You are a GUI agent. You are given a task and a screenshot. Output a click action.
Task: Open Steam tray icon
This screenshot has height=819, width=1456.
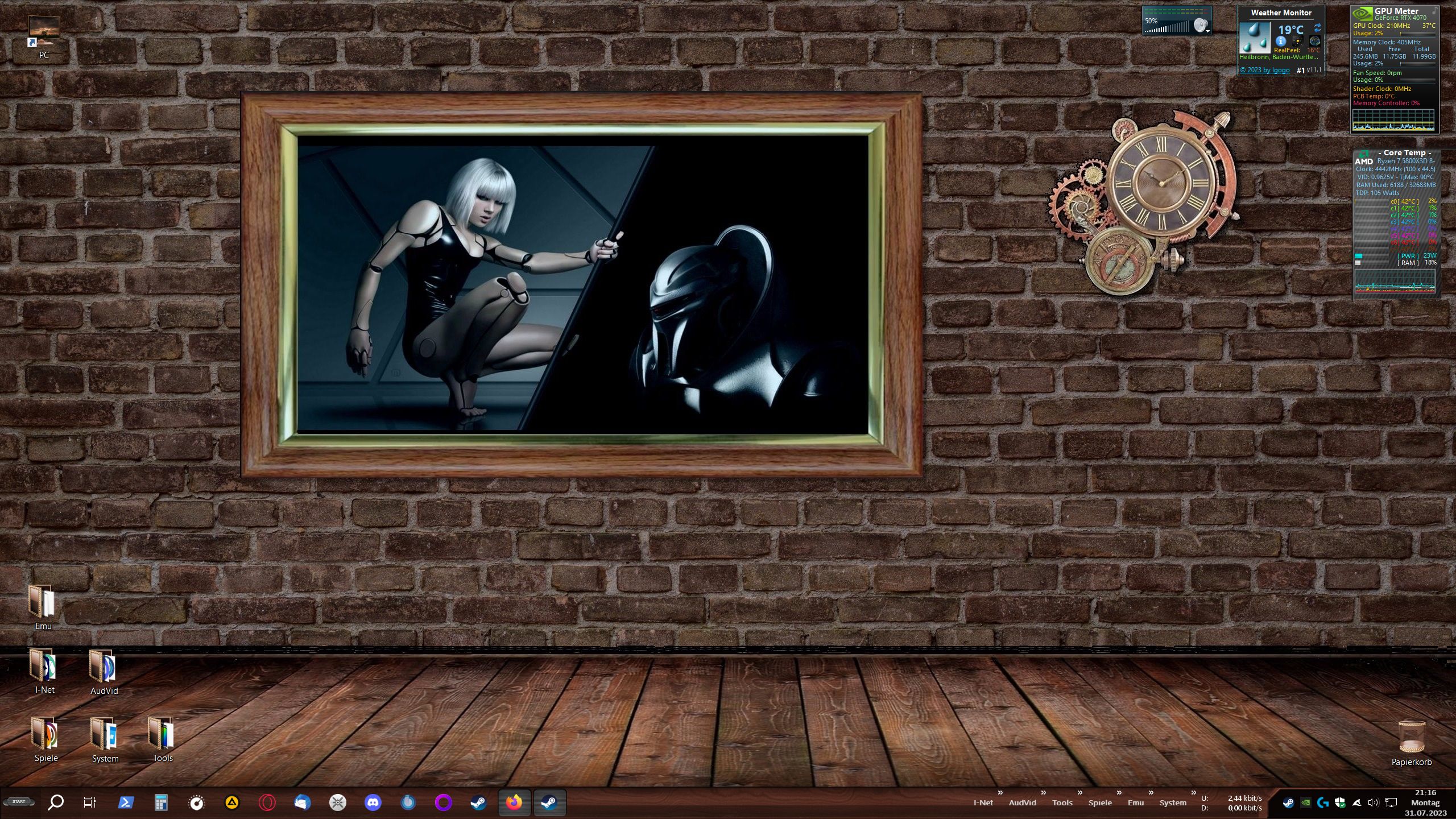click(1288, 803)
